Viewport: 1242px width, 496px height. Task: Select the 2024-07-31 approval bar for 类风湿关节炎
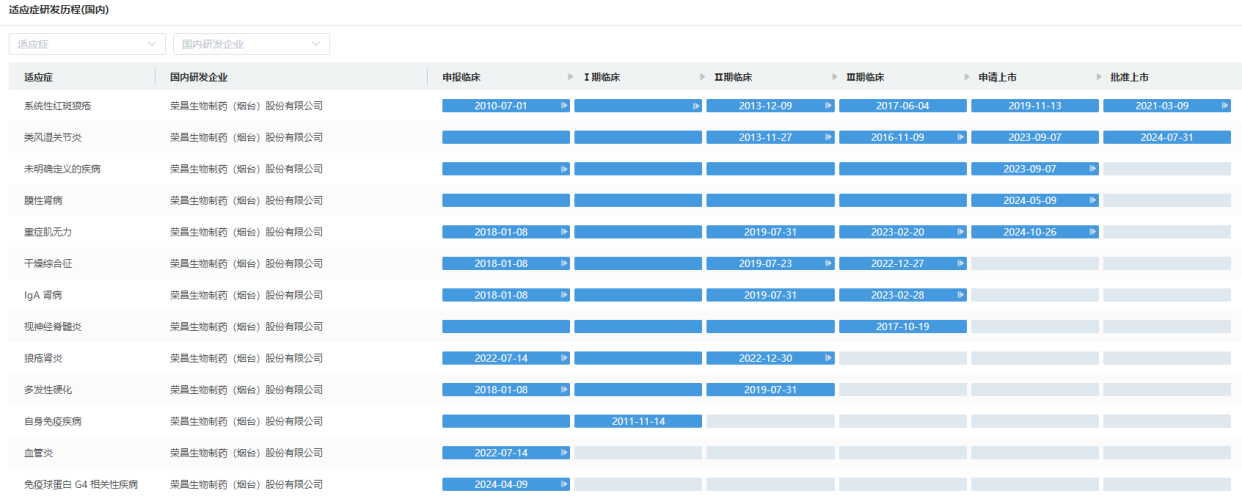point(1166,137)
